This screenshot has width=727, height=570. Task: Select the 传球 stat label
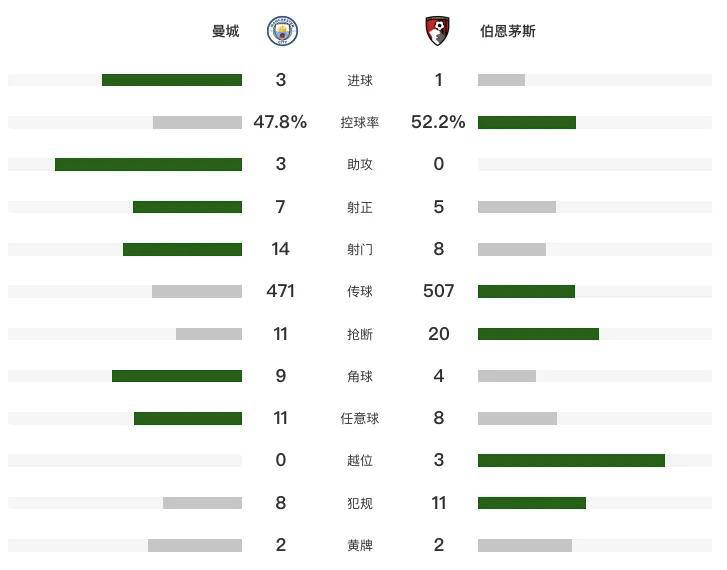[x=360, y=291]
